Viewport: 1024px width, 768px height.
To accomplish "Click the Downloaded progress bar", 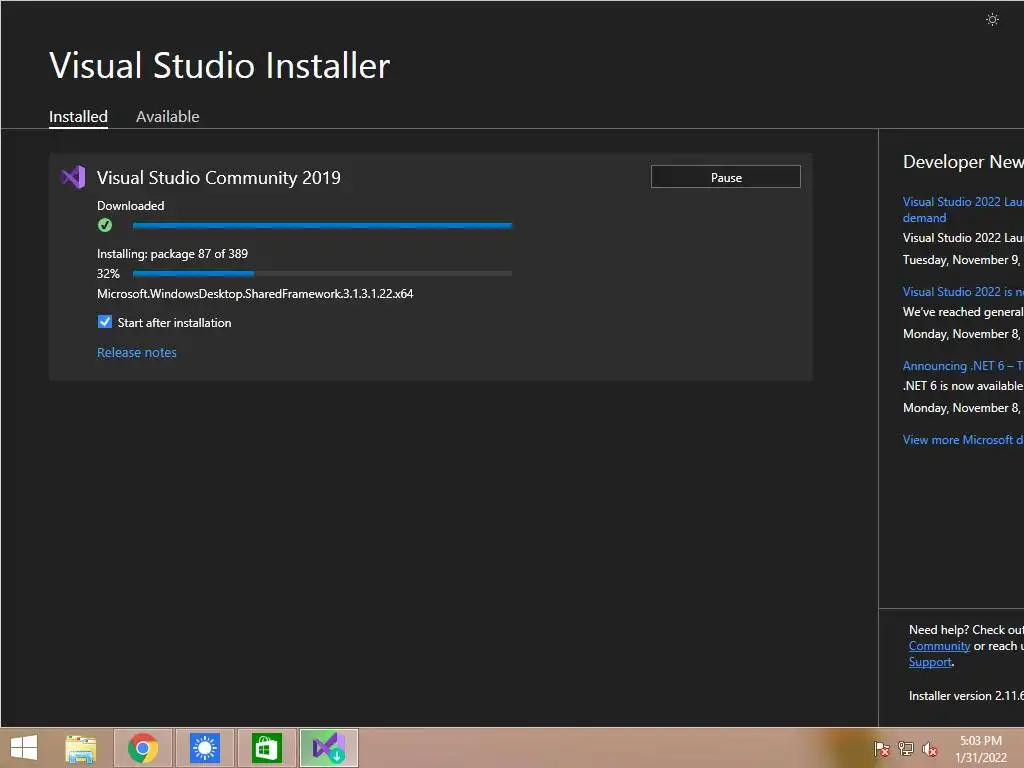I will pos(323,225).
